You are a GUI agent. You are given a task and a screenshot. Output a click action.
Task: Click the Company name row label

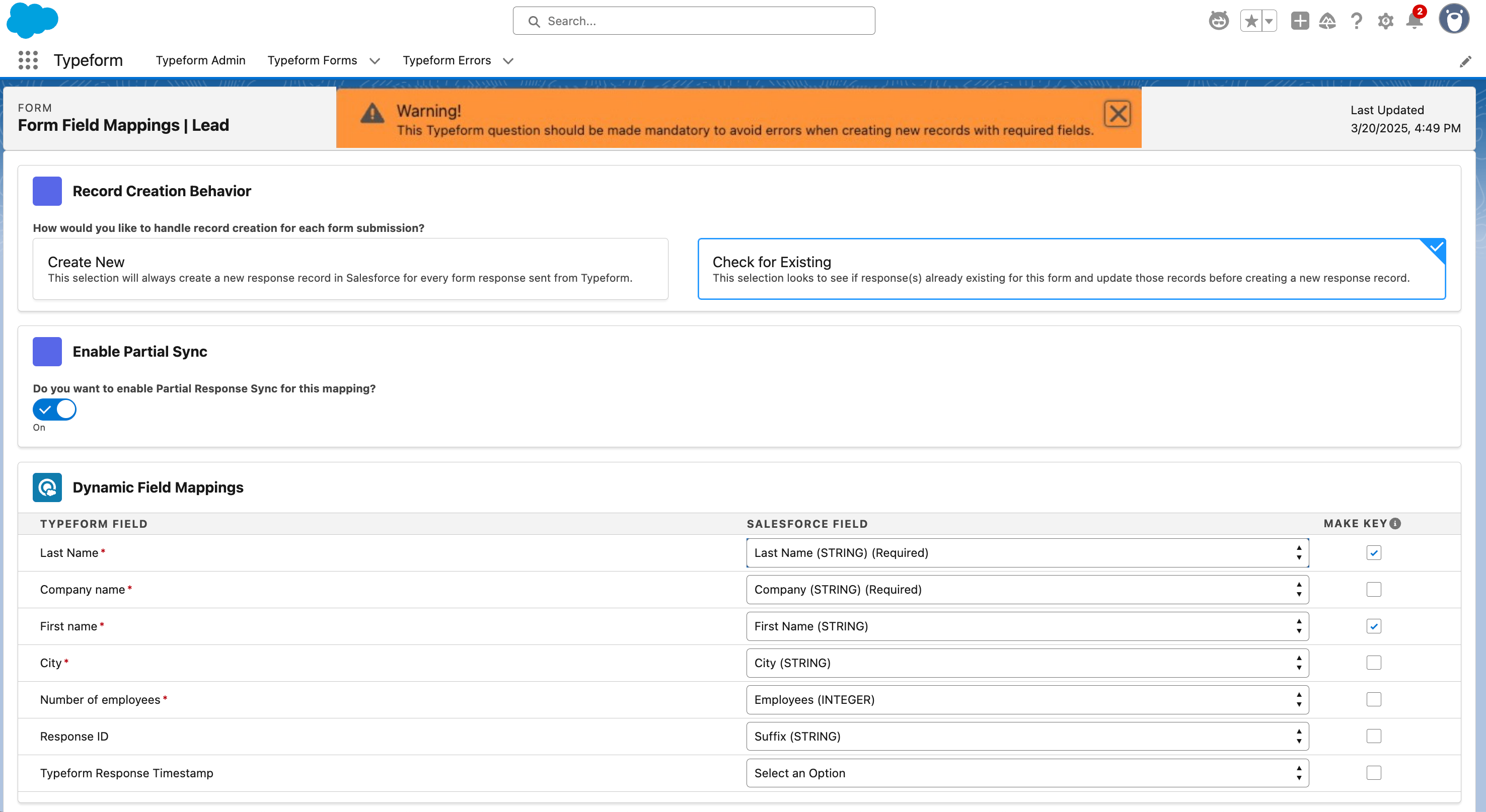83,590
